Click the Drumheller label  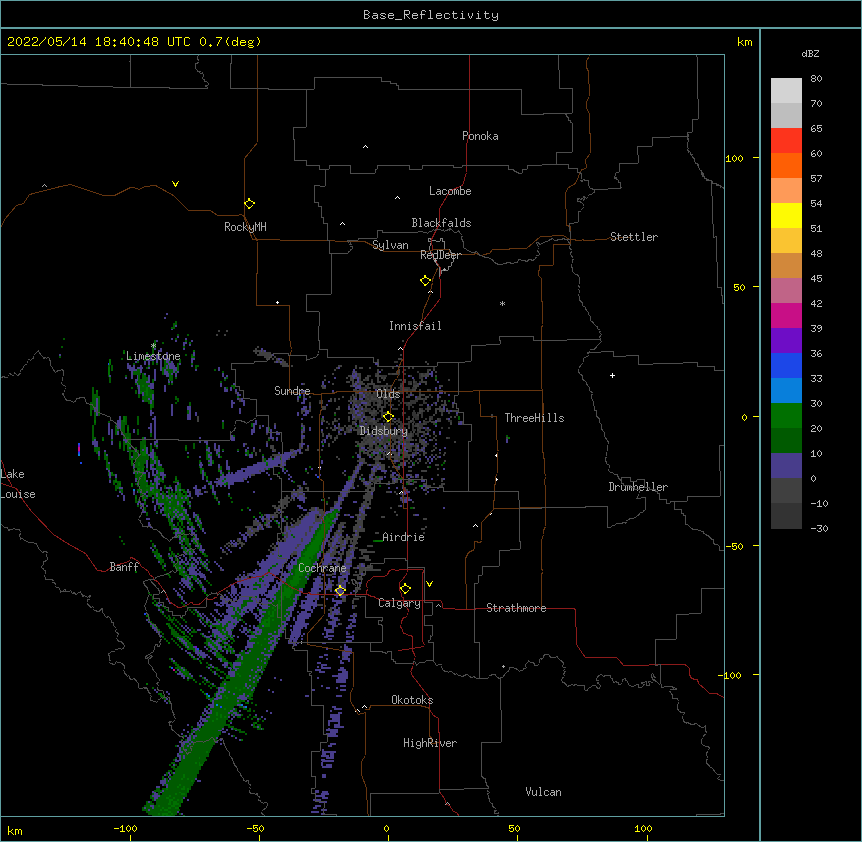638,487
